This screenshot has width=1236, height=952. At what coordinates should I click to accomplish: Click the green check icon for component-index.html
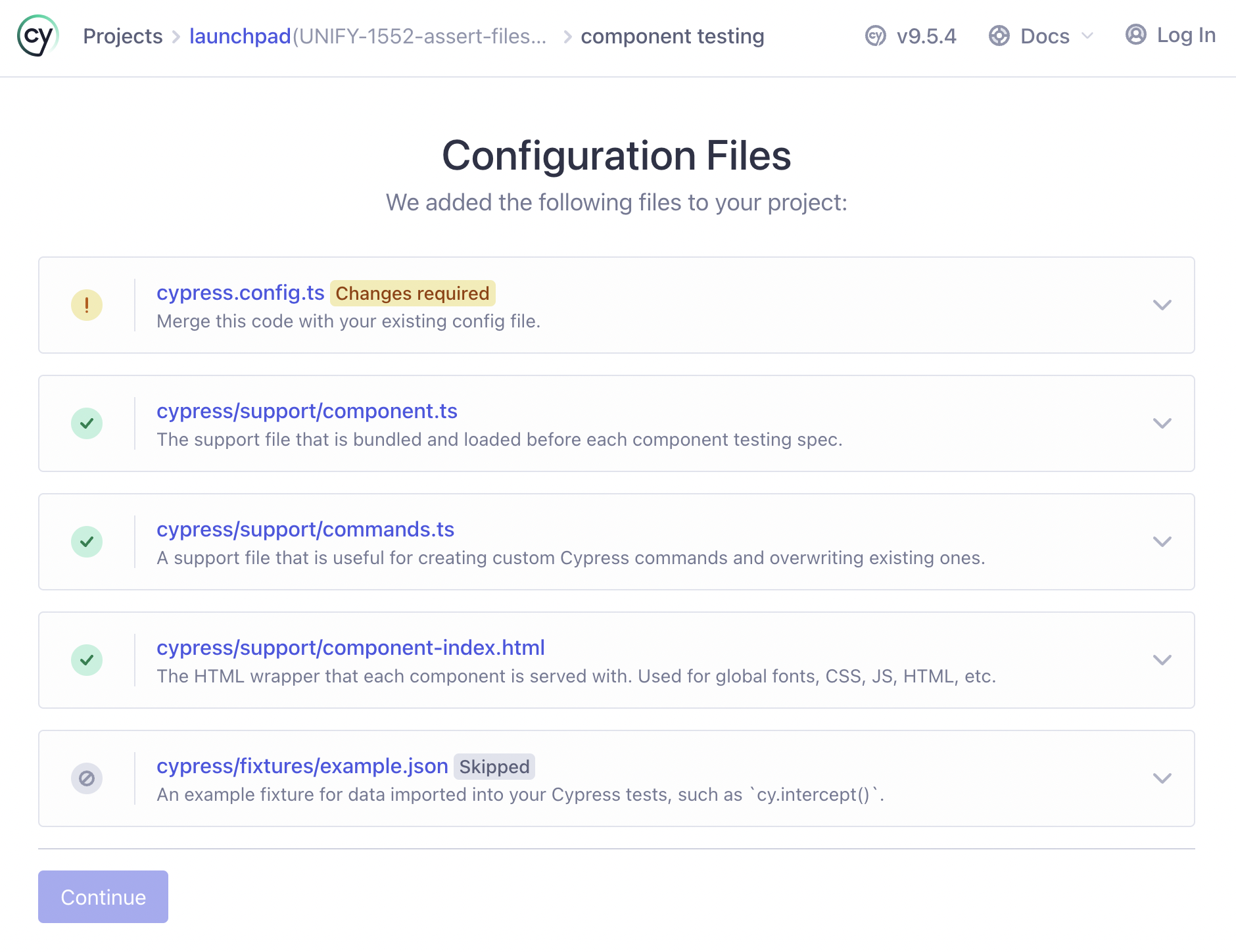pyautogui.click(x=87, y=660)
